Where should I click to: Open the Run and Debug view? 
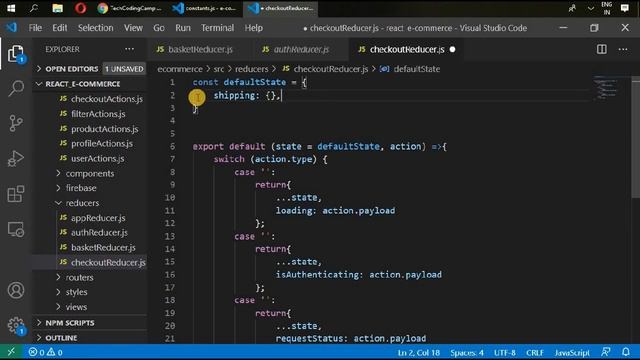(16, 158)
